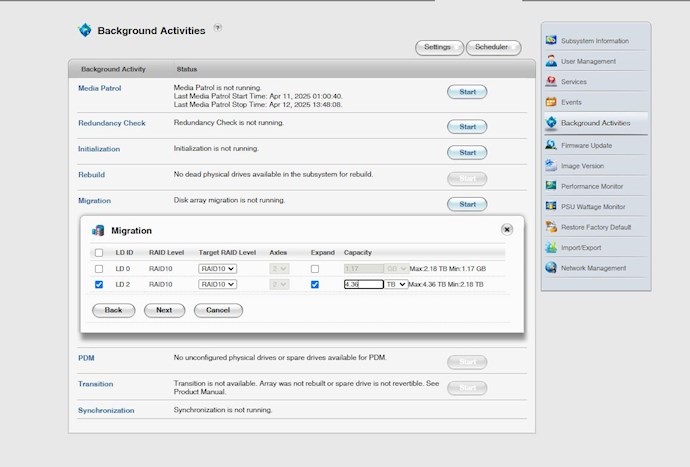Screen dimensions: 690x467
Task: Check the LD 0 row checkbox
Action: [98, 269]
